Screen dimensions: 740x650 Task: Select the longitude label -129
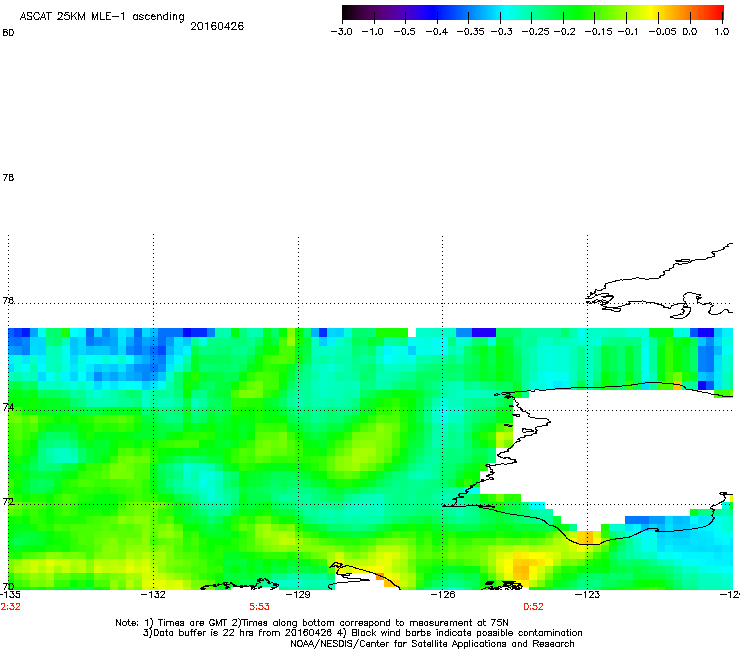point(298,595)
